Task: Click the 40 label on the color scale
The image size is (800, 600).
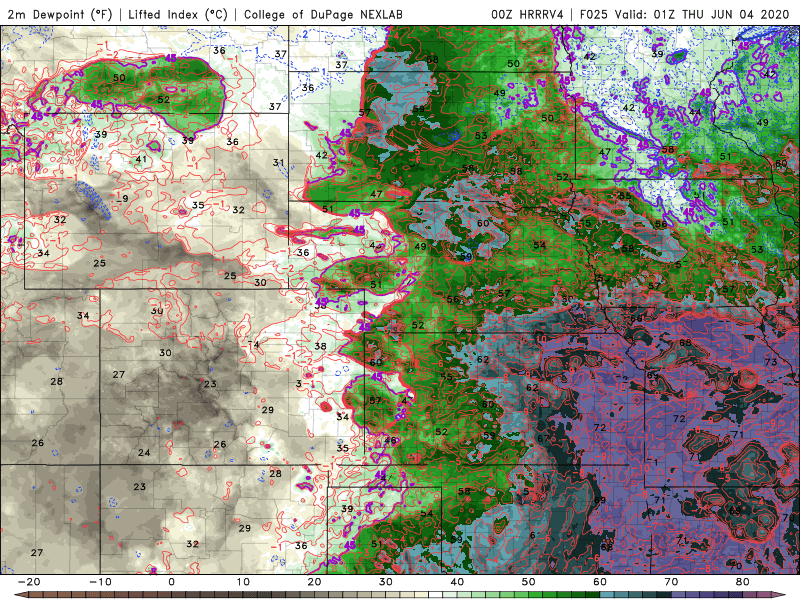Action: point(457,582)
